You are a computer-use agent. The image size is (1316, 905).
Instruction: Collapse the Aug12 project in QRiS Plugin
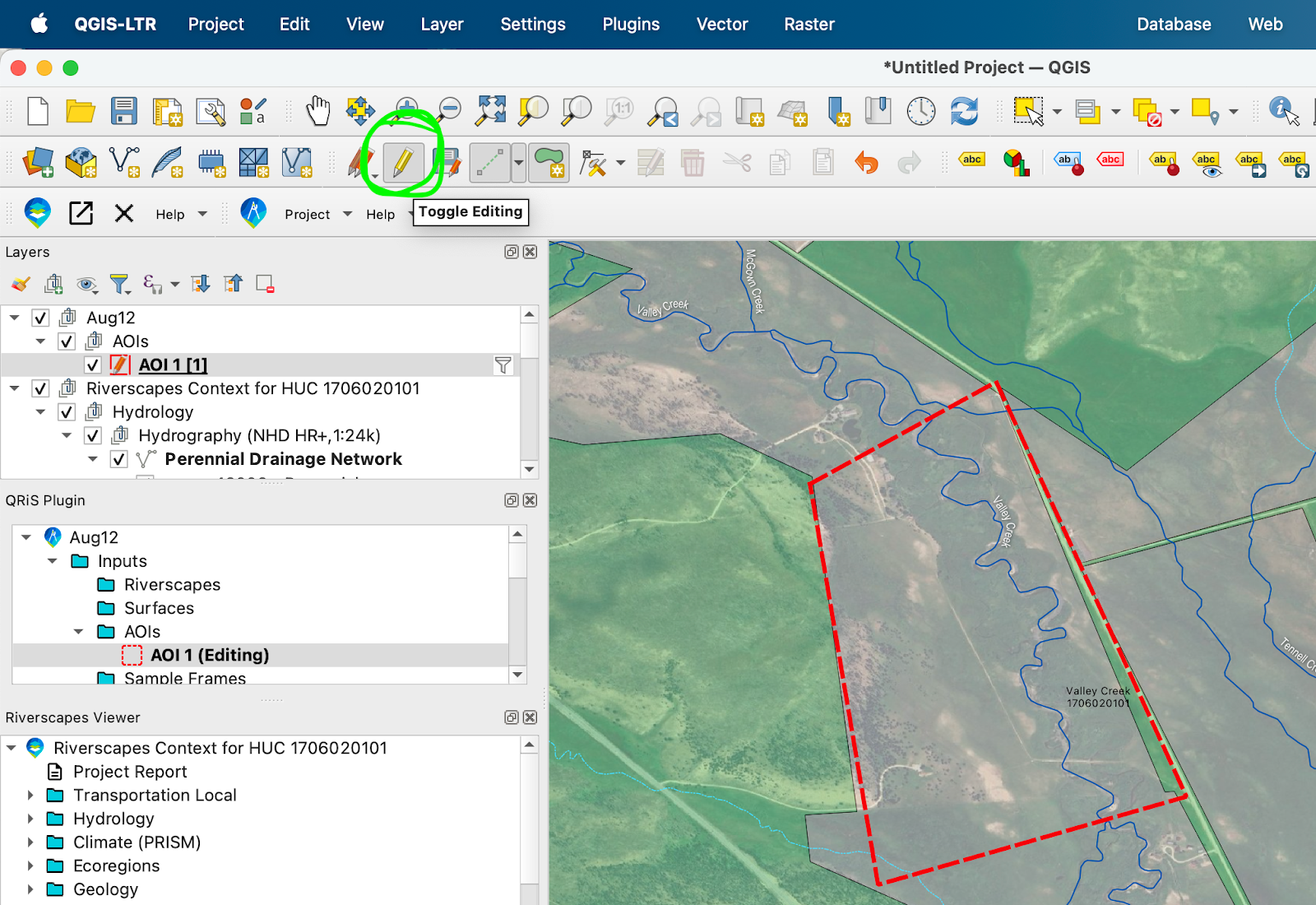click(x=26, y=537)
